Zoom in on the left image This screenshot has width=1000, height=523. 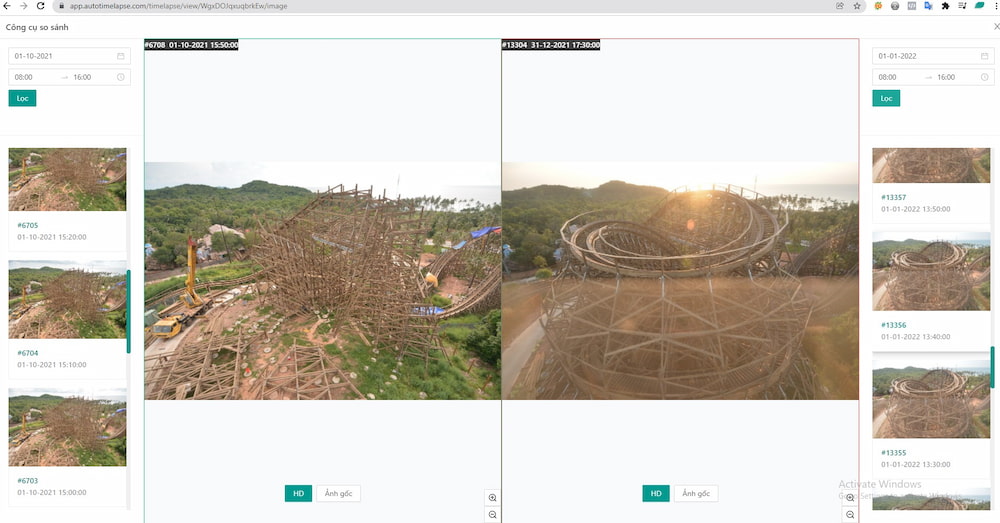point(492,497)
